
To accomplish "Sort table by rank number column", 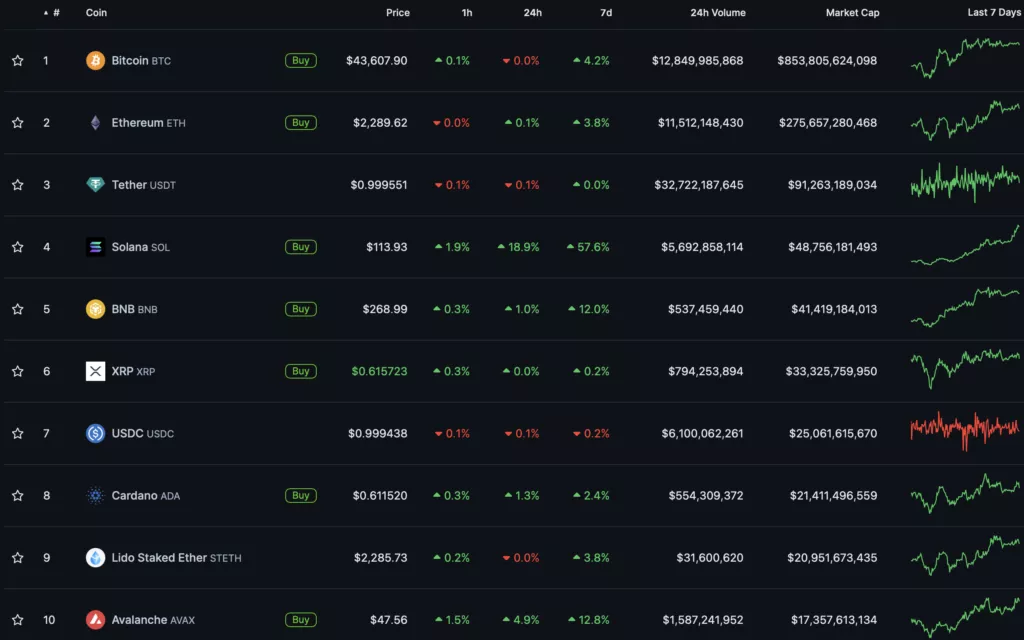I will point(55,13).
